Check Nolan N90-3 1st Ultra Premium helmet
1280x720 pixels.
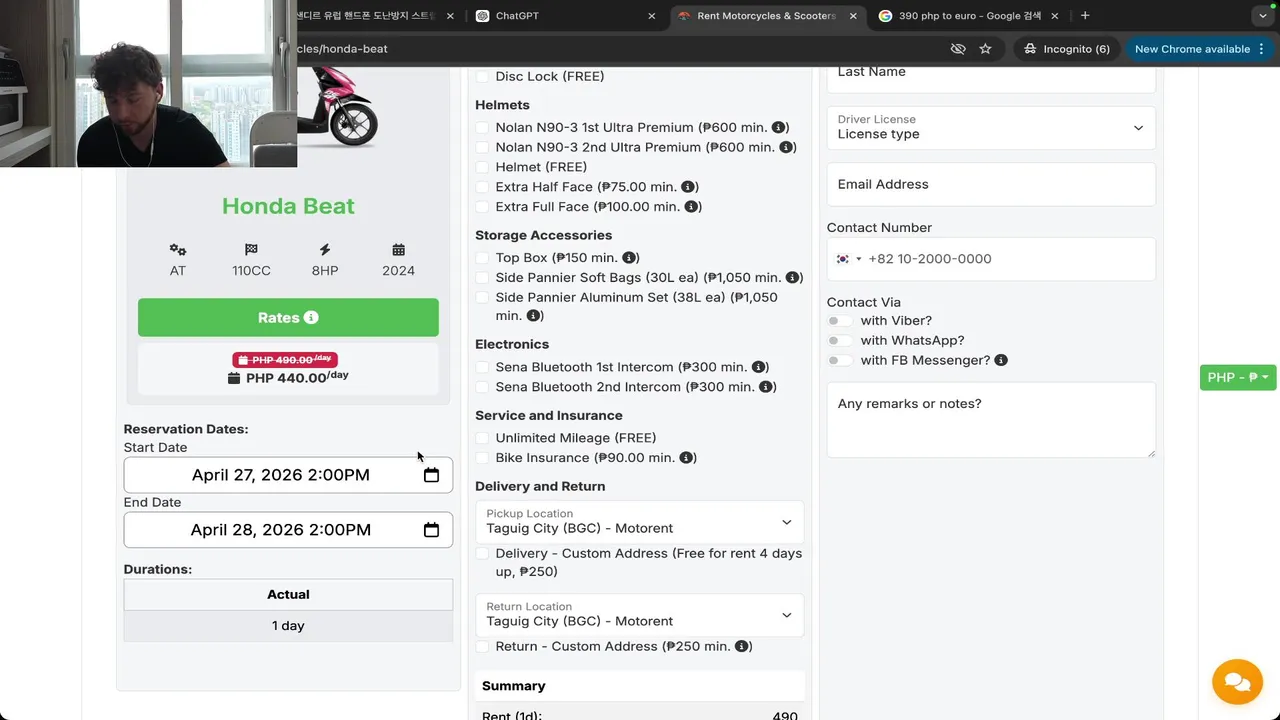click(482, 128)
